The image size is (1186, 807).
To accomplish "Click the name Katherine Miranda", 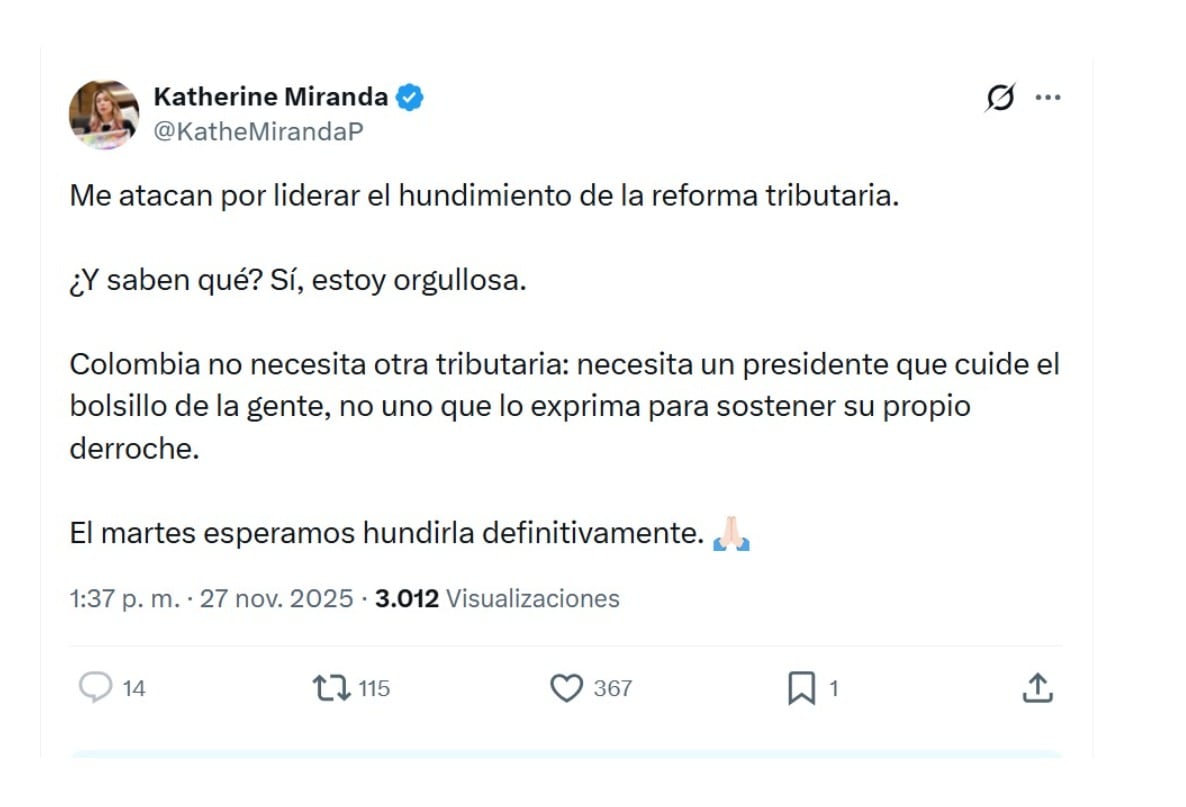I will (x=272, y=96).
